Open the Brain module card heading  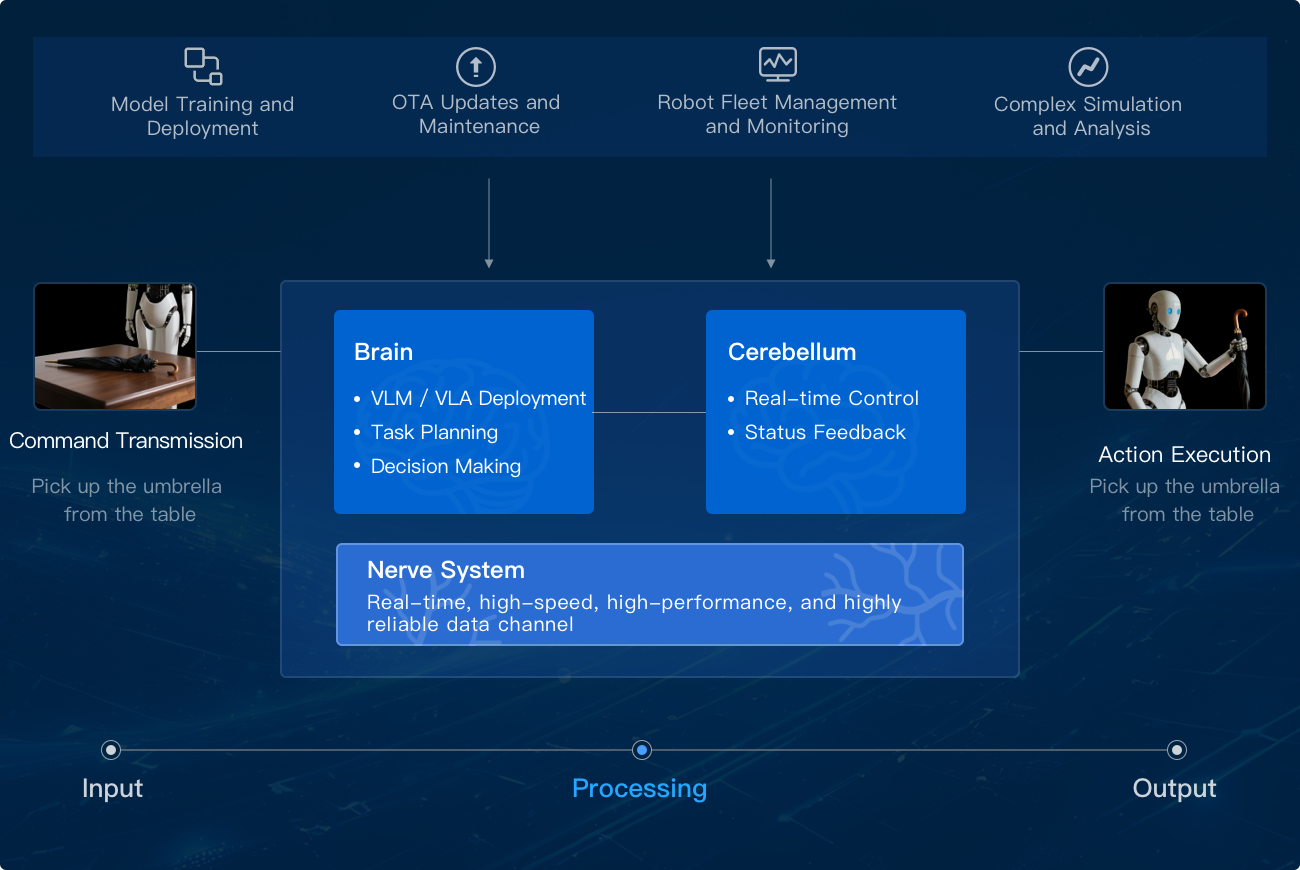(383, 352)
